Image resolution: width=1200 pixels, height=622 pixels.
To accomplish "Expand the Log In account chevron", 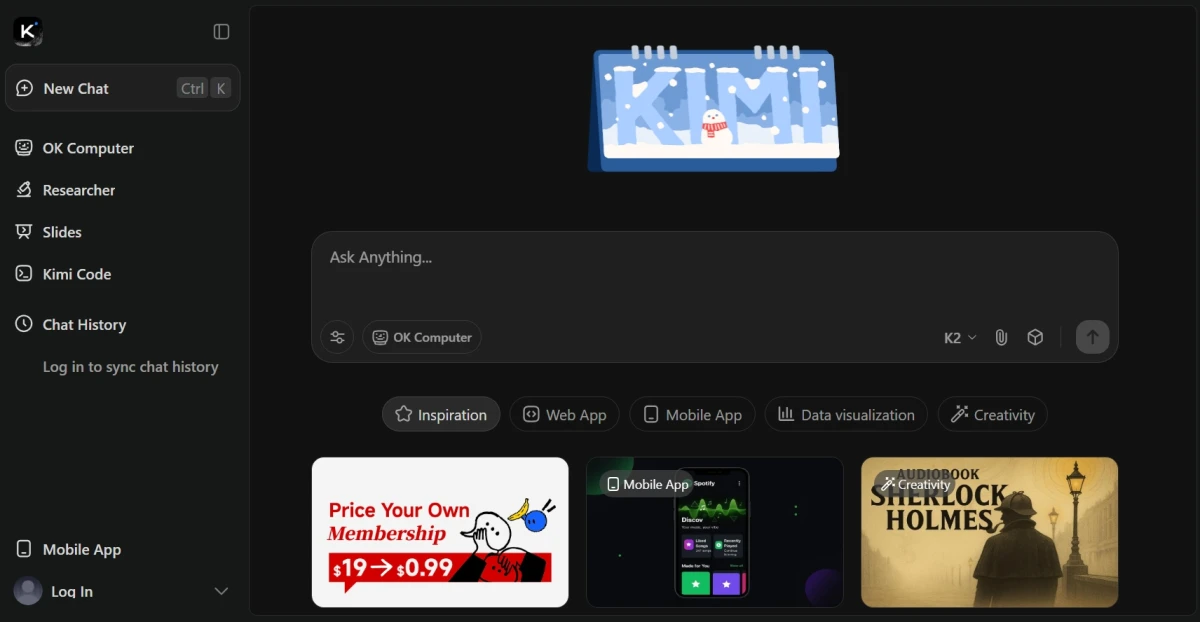I will coord(221,591).
